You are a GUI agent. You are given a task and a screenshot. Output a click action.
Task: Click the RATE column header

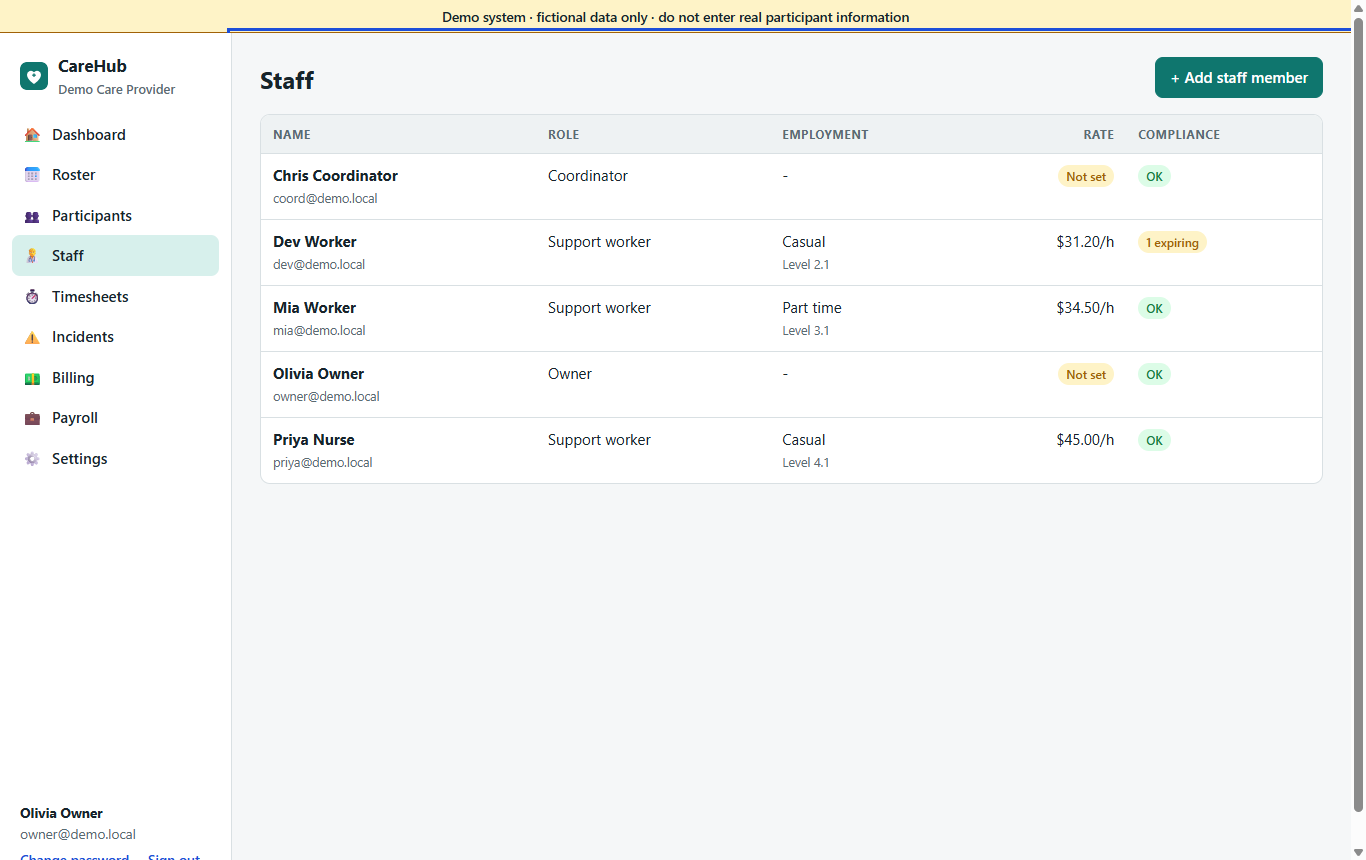1098,135
